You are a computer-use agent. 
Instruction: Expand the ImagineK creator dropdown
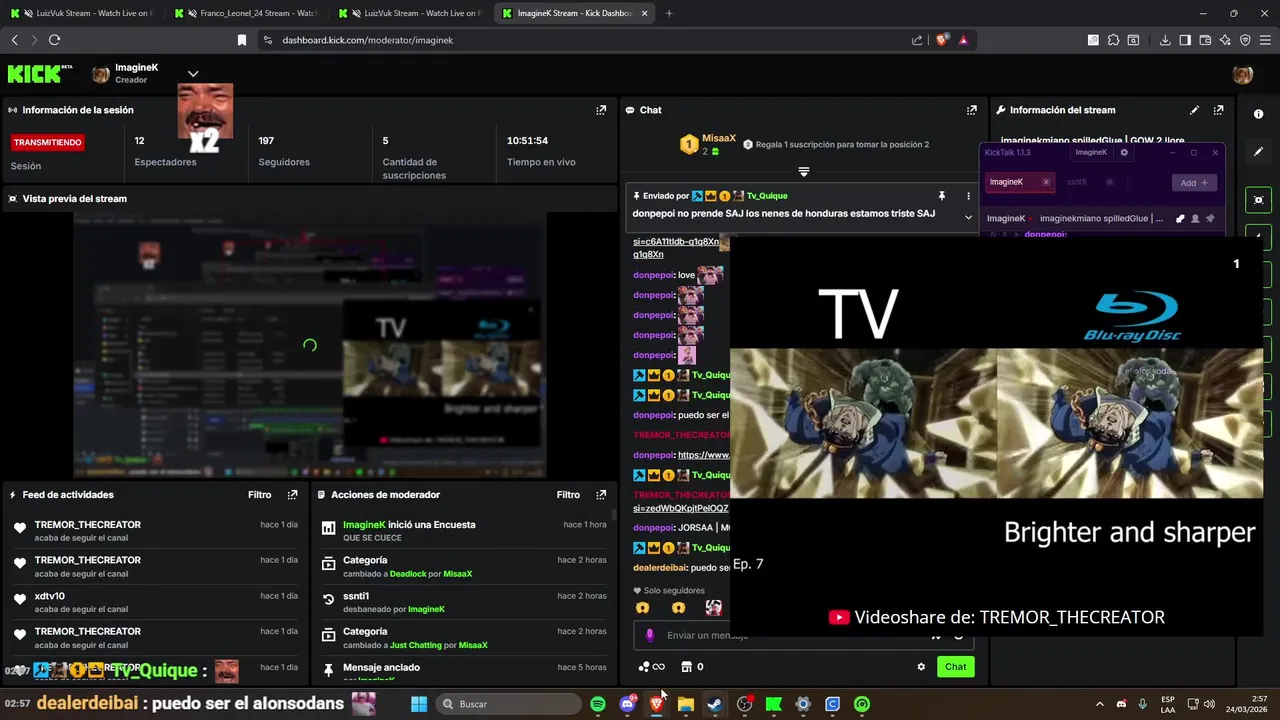click(x=193, y=74)
